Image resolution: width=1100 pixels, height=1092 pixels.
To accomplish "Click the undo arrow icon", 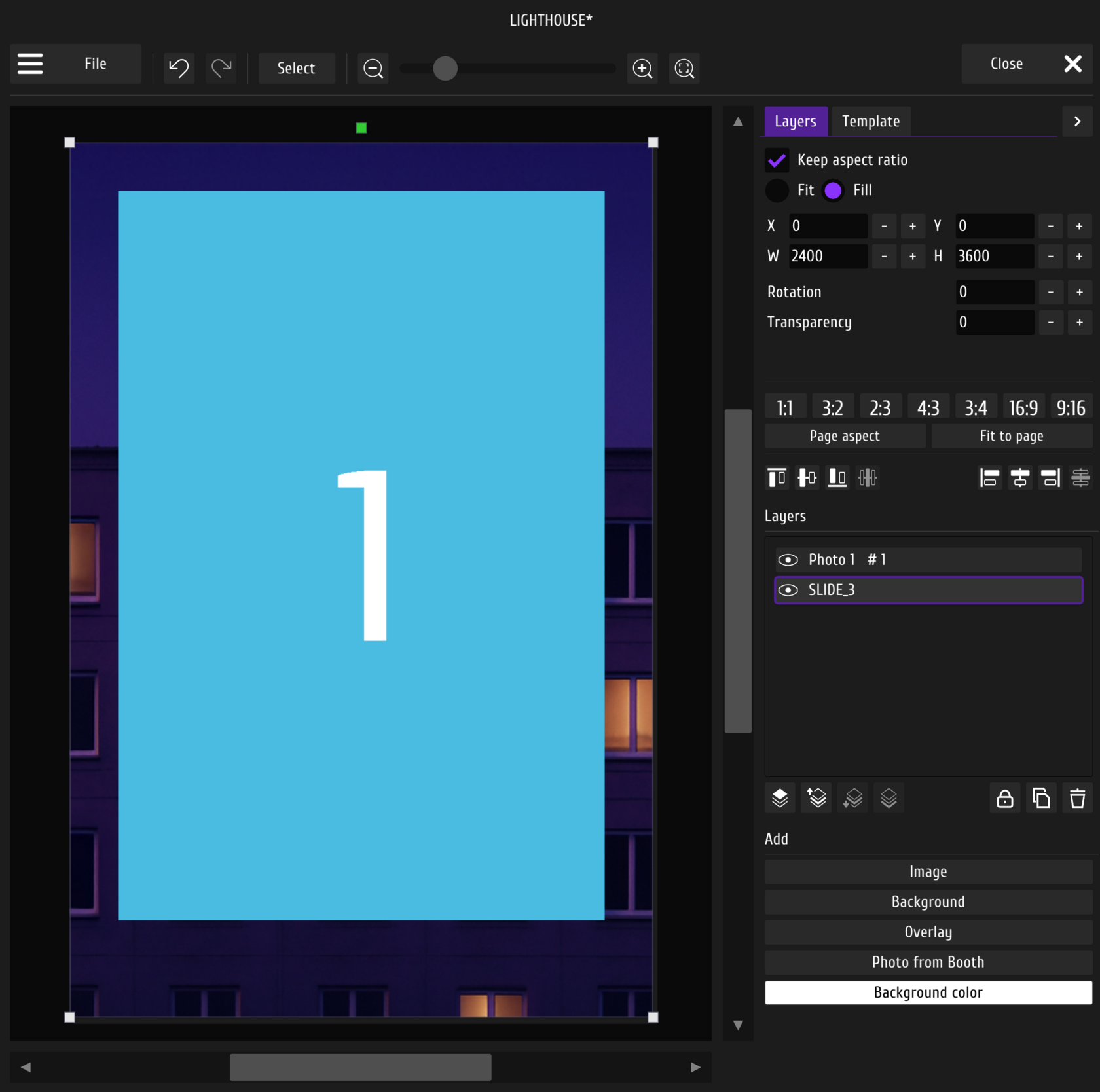I will 179,68.
